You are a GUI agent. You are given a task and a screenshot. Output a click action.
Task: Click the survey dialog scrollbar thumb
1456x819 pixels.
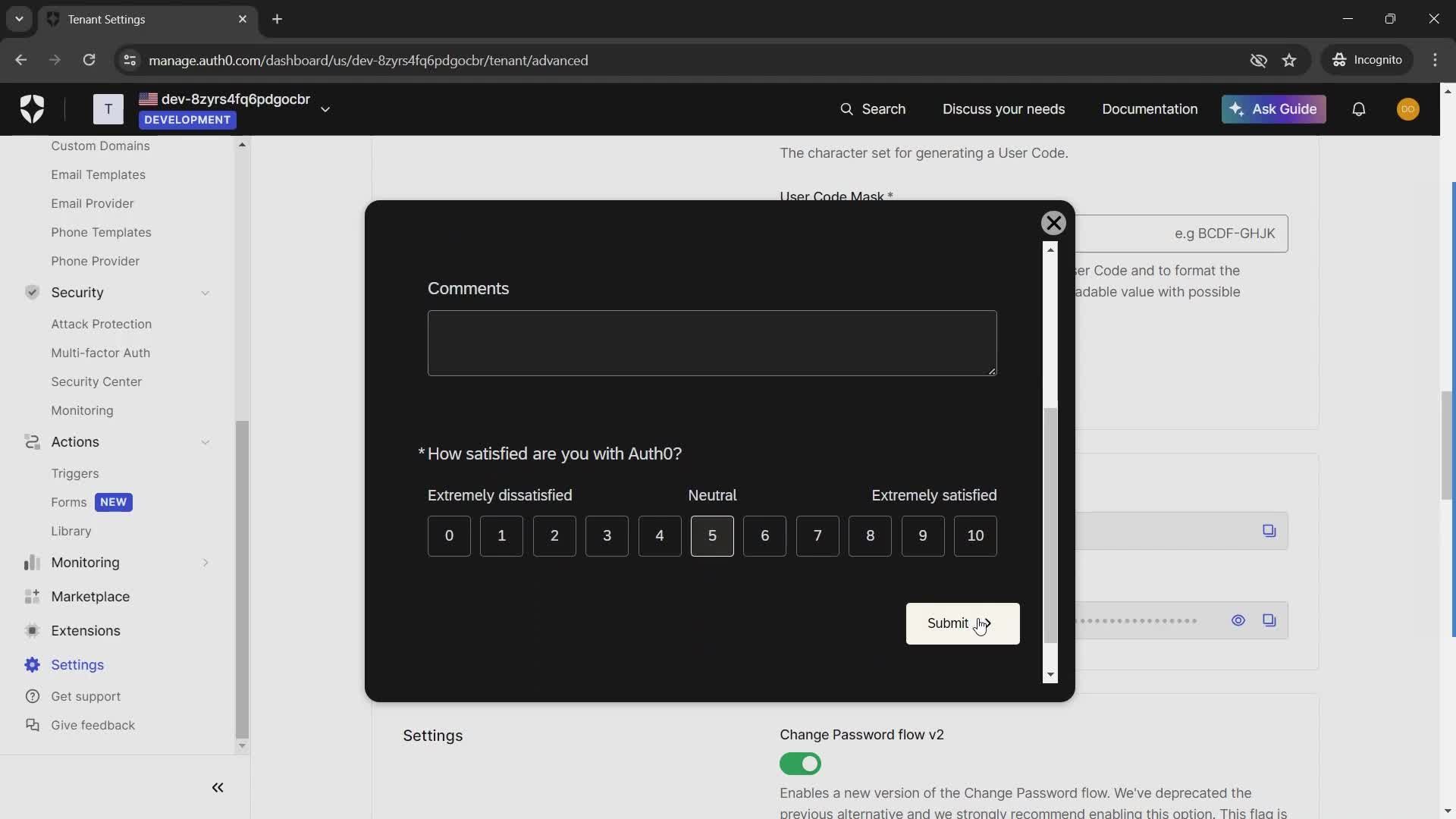point(1050,525)
